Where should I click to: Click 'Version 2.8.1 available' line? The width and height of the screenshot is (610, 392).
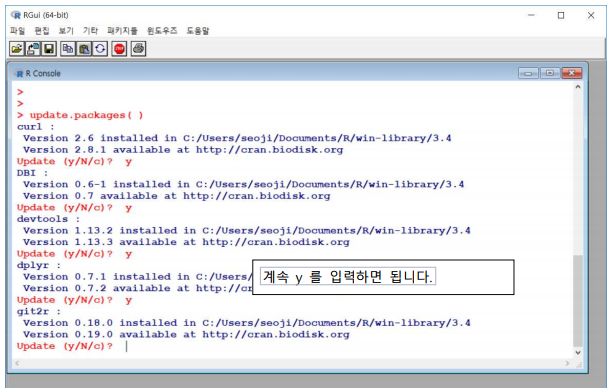(x=183, y=150)
